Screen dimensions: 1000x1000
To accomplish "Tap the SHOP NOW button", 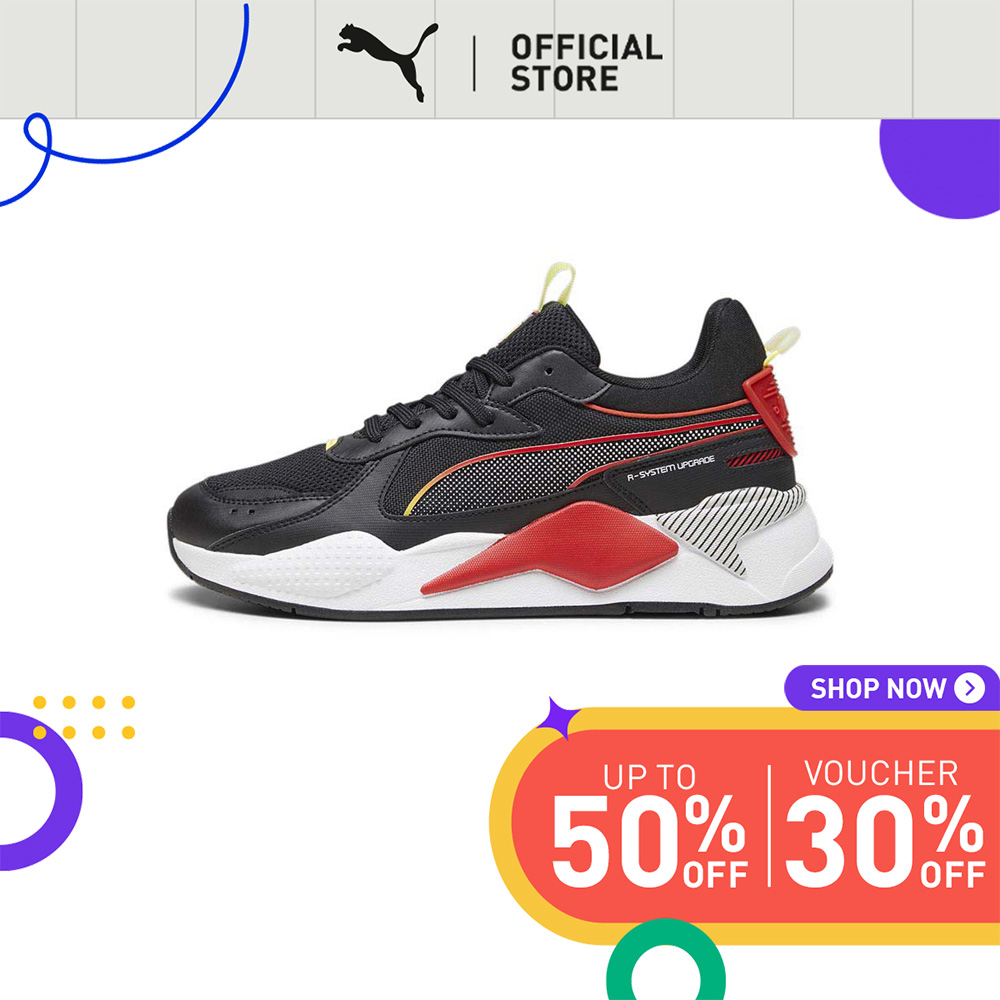I will click(x=892, y=688).
